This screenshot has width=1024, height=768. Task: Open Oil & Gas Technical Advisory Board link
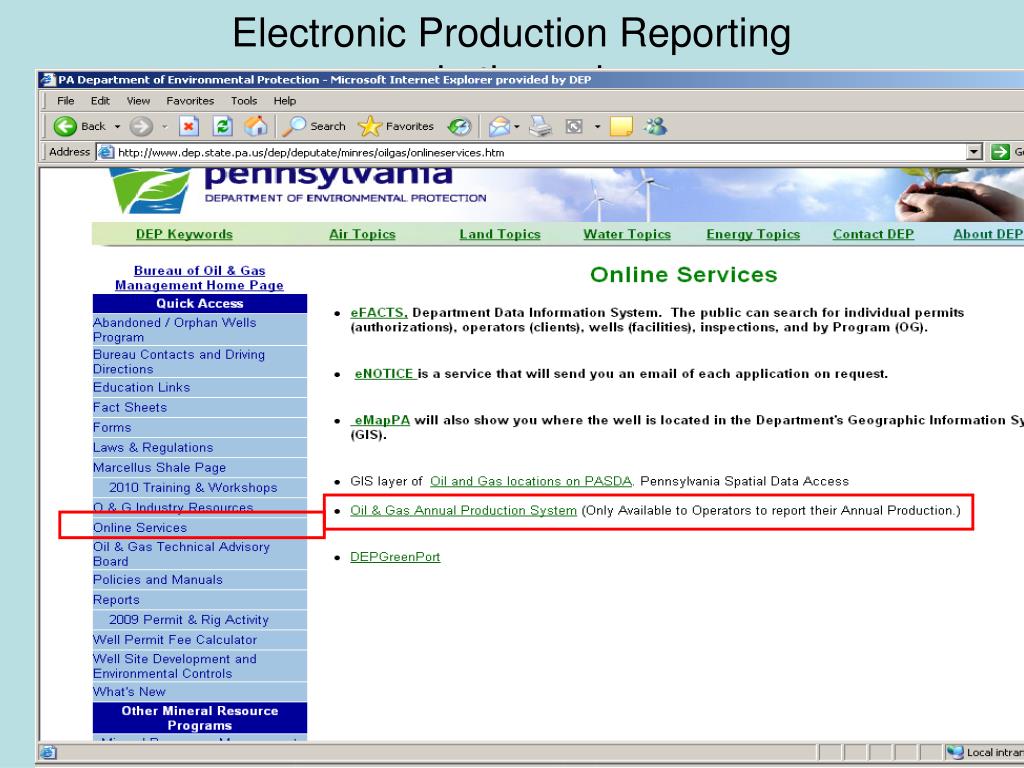click(x=181, y=554)
